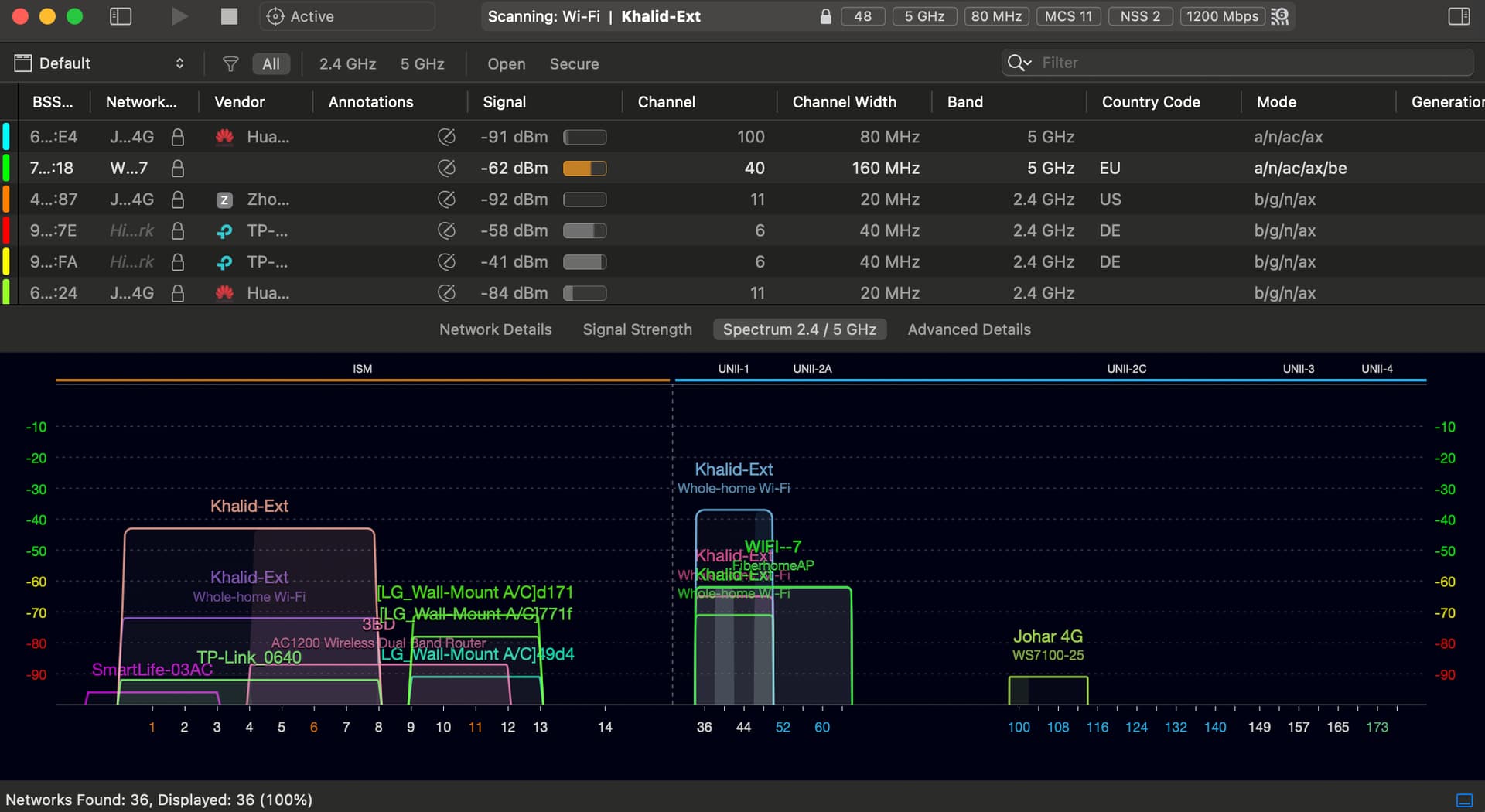Click the annotation icon in the -62 dBm row

(x=446, y=168)
